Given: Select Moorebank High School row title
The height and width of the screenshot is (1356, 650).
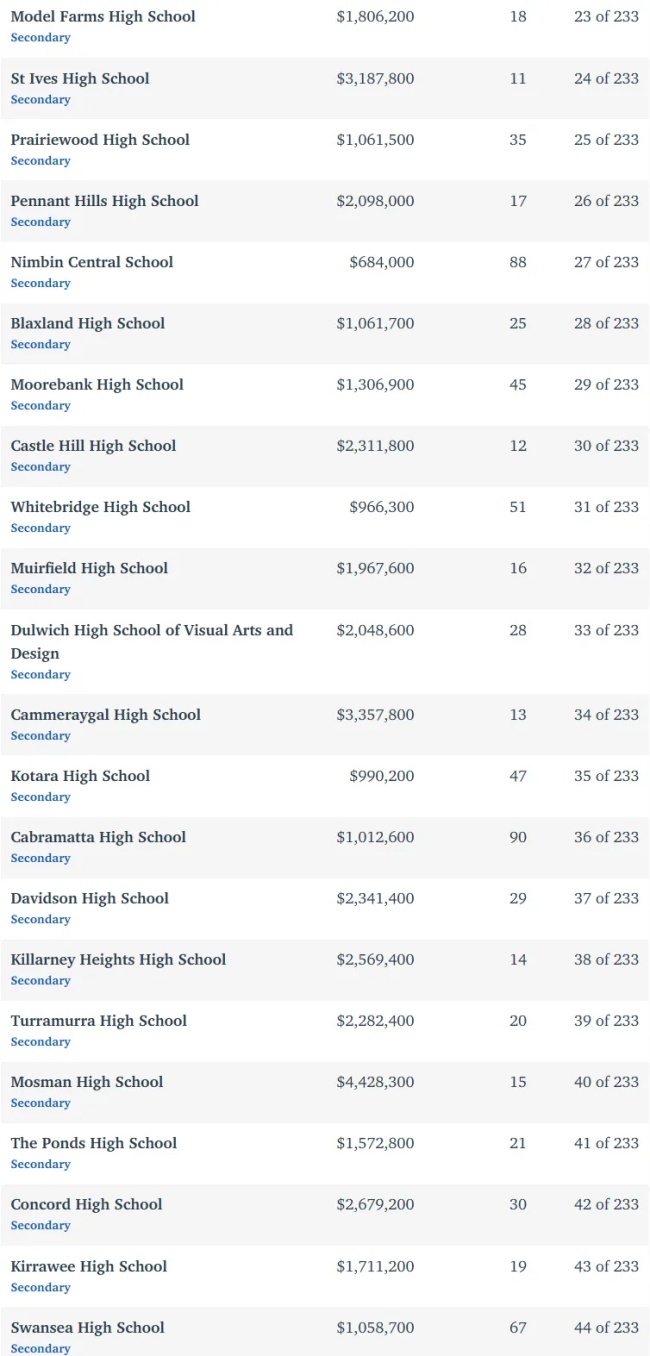Looking at the screenshot, I should point(97,384).
